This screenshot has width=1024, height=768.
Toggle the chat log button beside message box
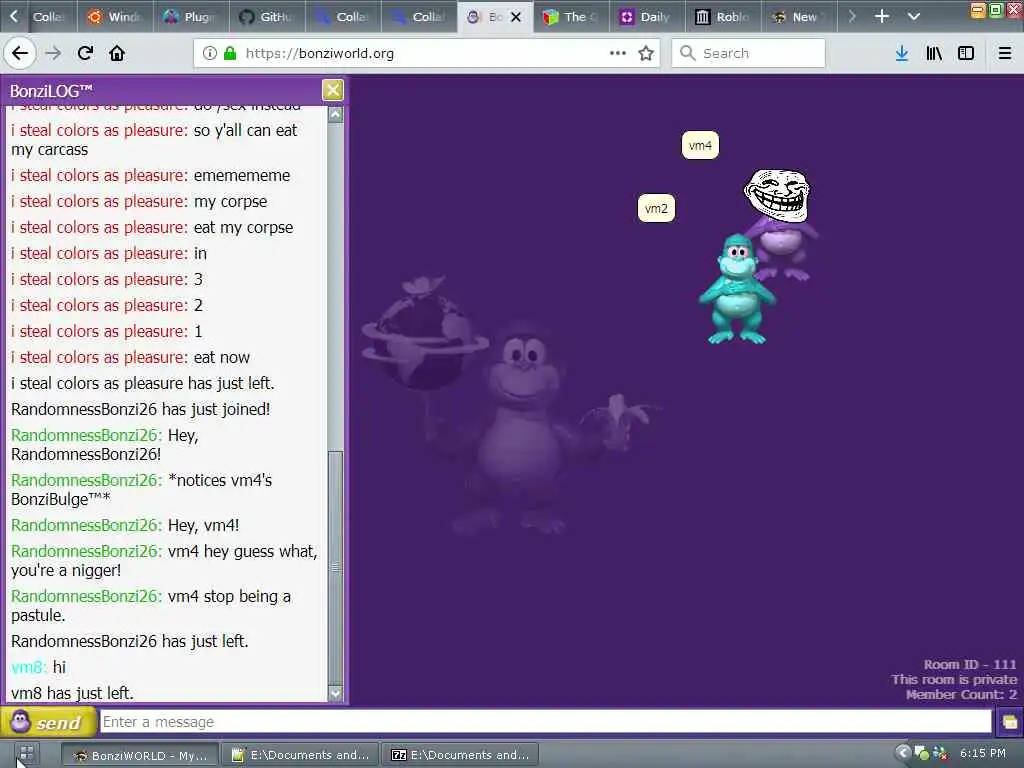coord(1010,722)
